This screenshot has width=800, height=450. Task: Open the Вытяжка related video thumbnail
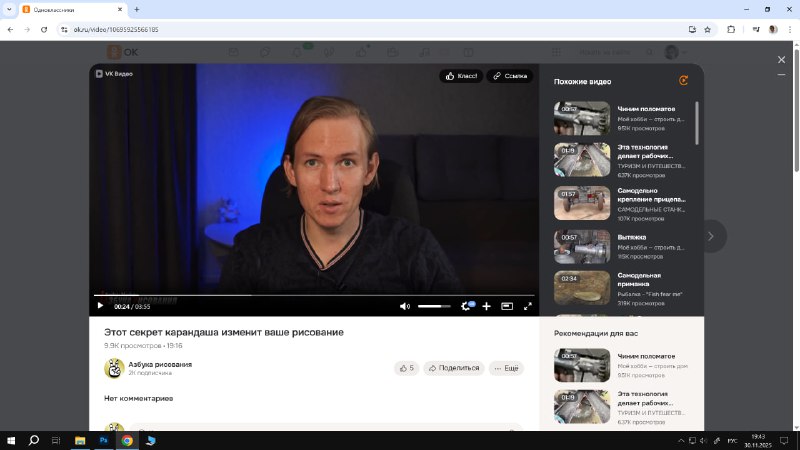(x=582, y=246)
